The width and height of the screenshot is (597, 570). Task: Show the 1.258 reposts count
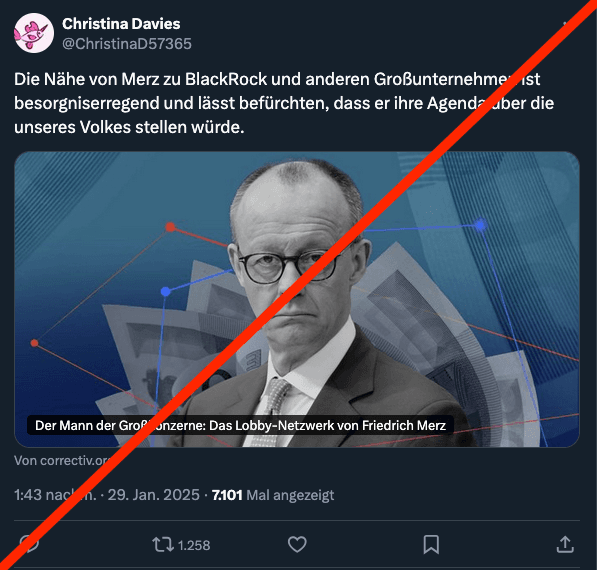tap(194, 545)
